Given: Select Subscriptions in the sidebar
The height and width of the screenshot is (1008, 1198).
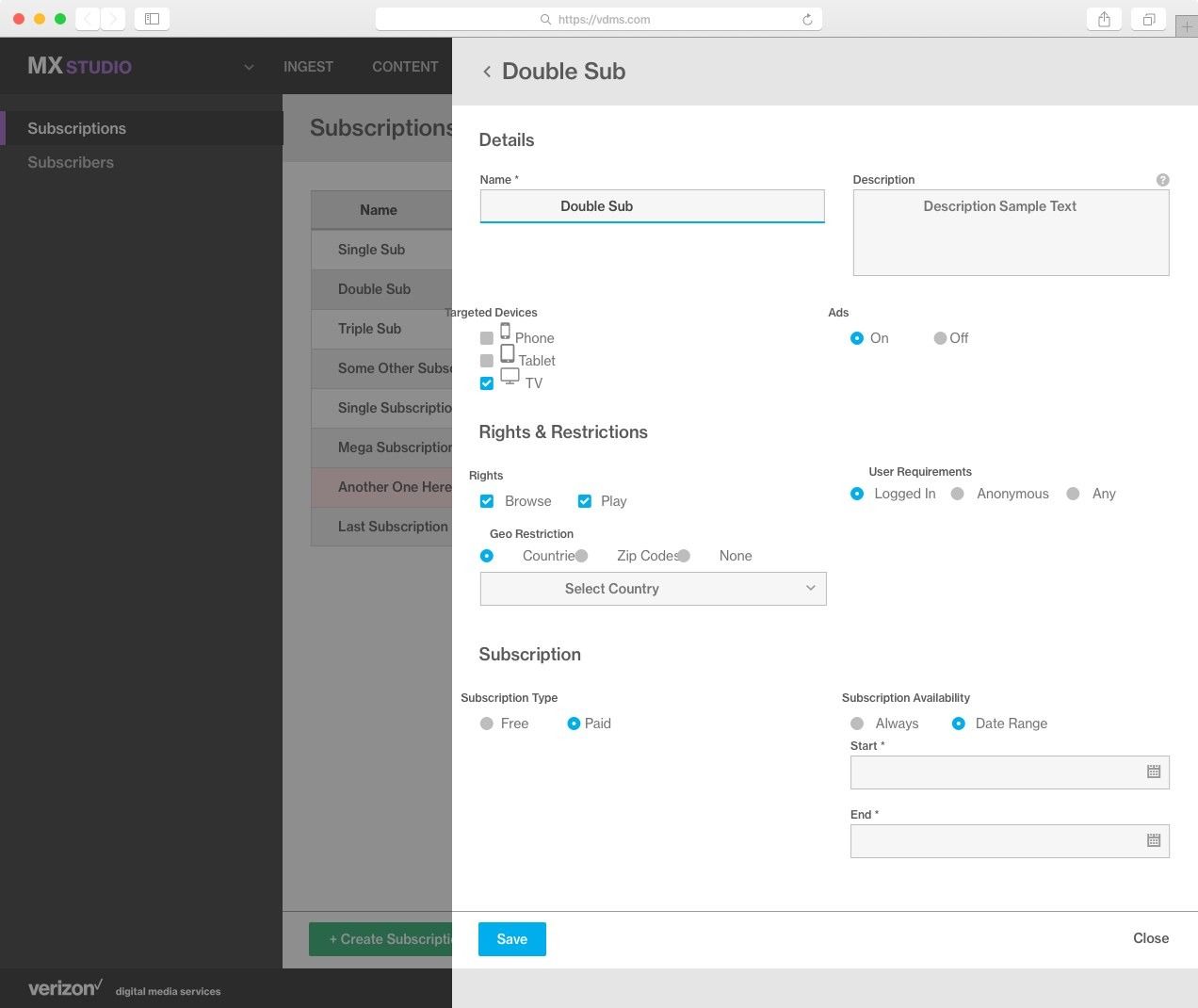Looking at the screenshot, I should coord(141,128).
